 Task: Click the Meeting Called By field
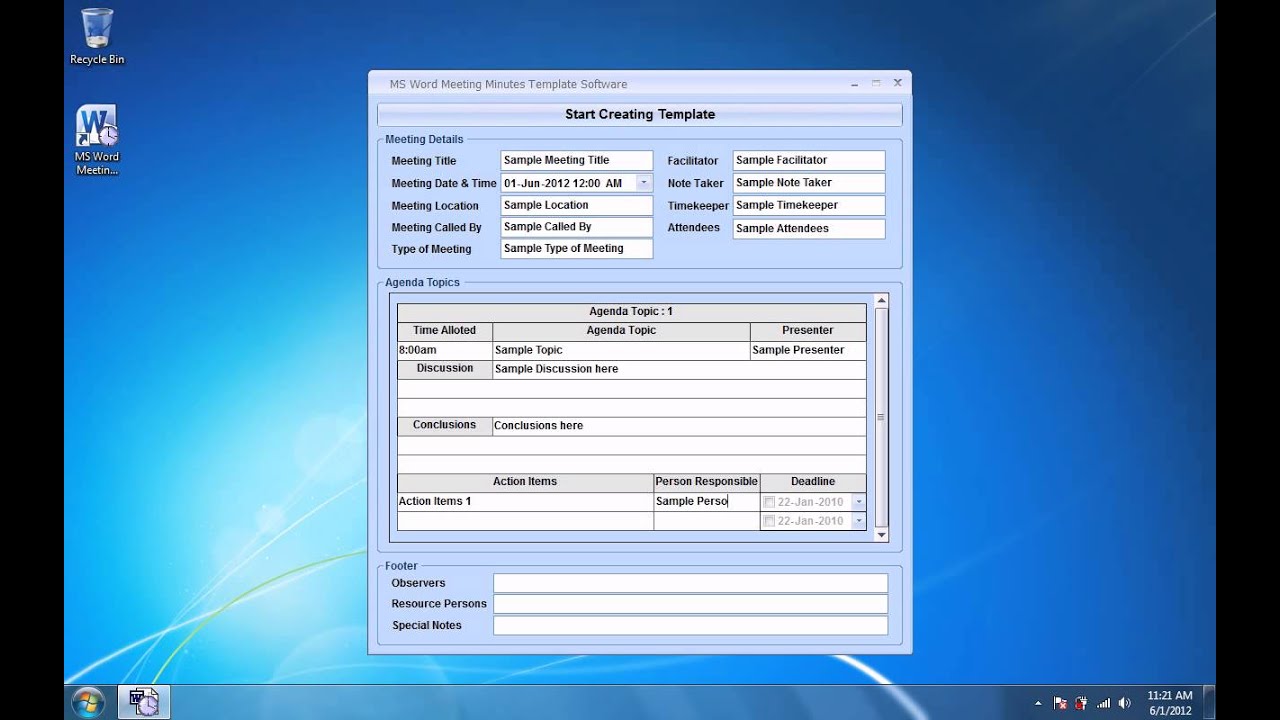[576, 227]
